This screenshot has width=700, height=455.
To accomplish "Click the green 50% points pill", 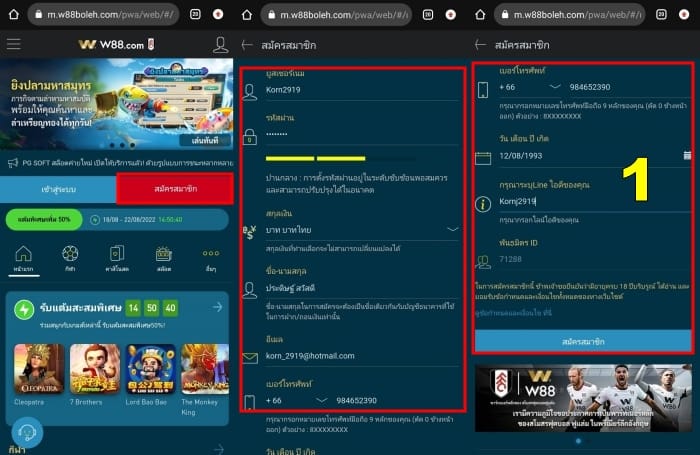I will [x=44, y=220].
